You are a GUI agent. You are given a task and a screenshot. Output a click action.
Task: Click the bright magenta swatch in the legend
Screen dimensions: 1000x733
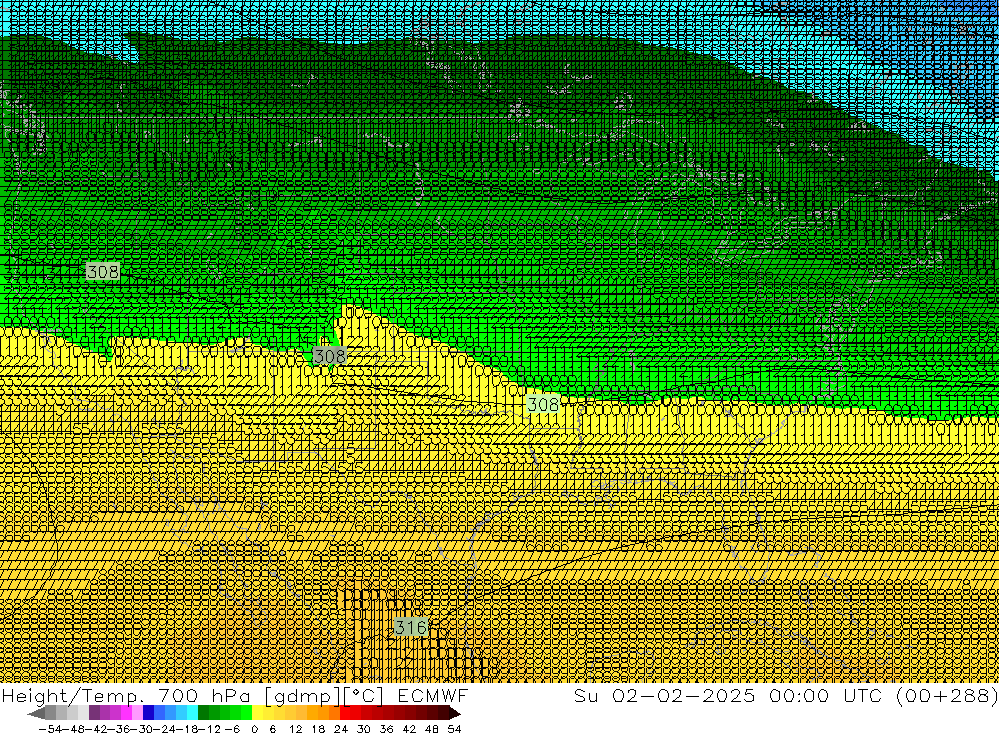click(x=126, y=712)
